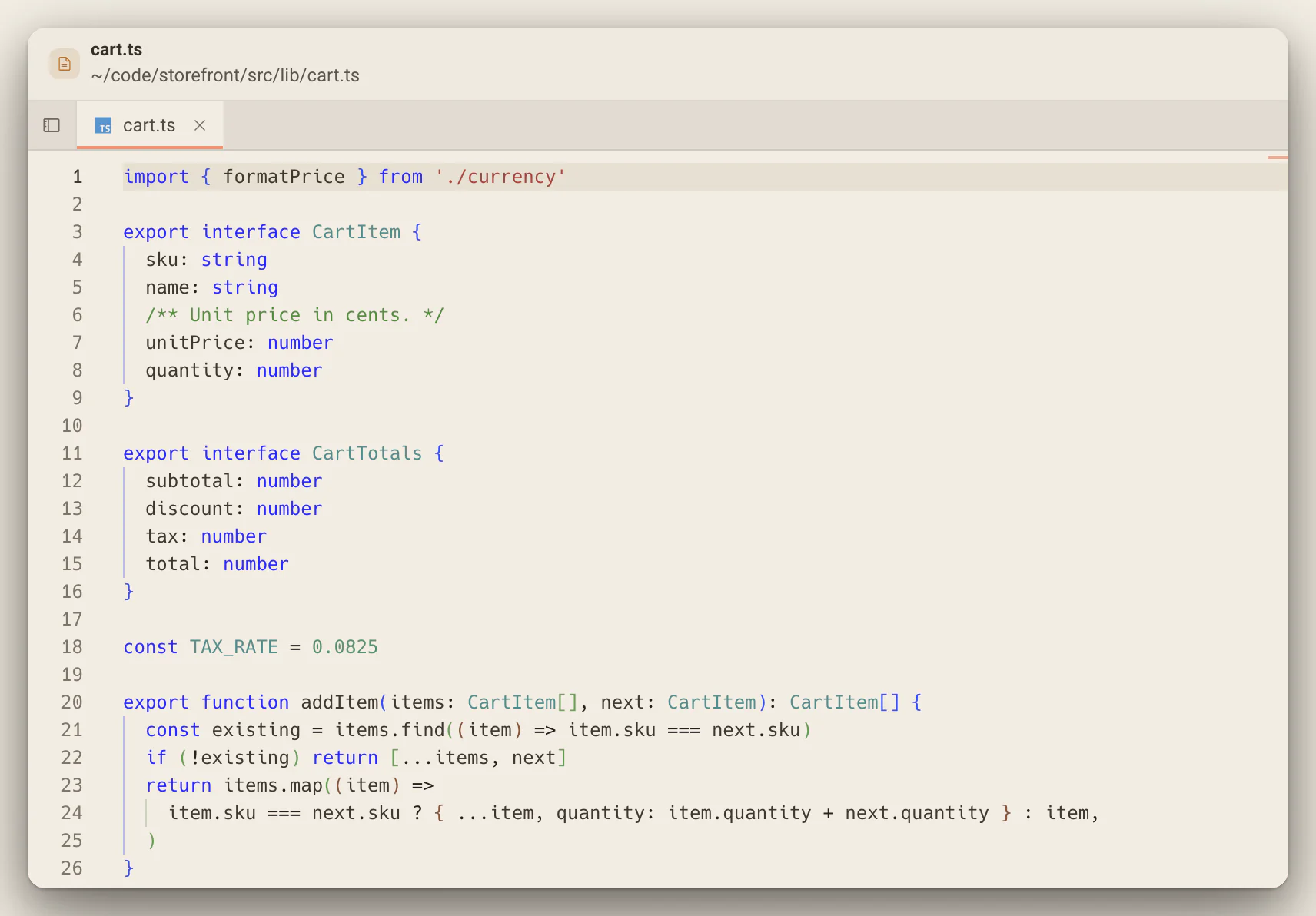Click line number 1 in the gutter
This screenshot has width=1316, height=916.
click(77, 177)
